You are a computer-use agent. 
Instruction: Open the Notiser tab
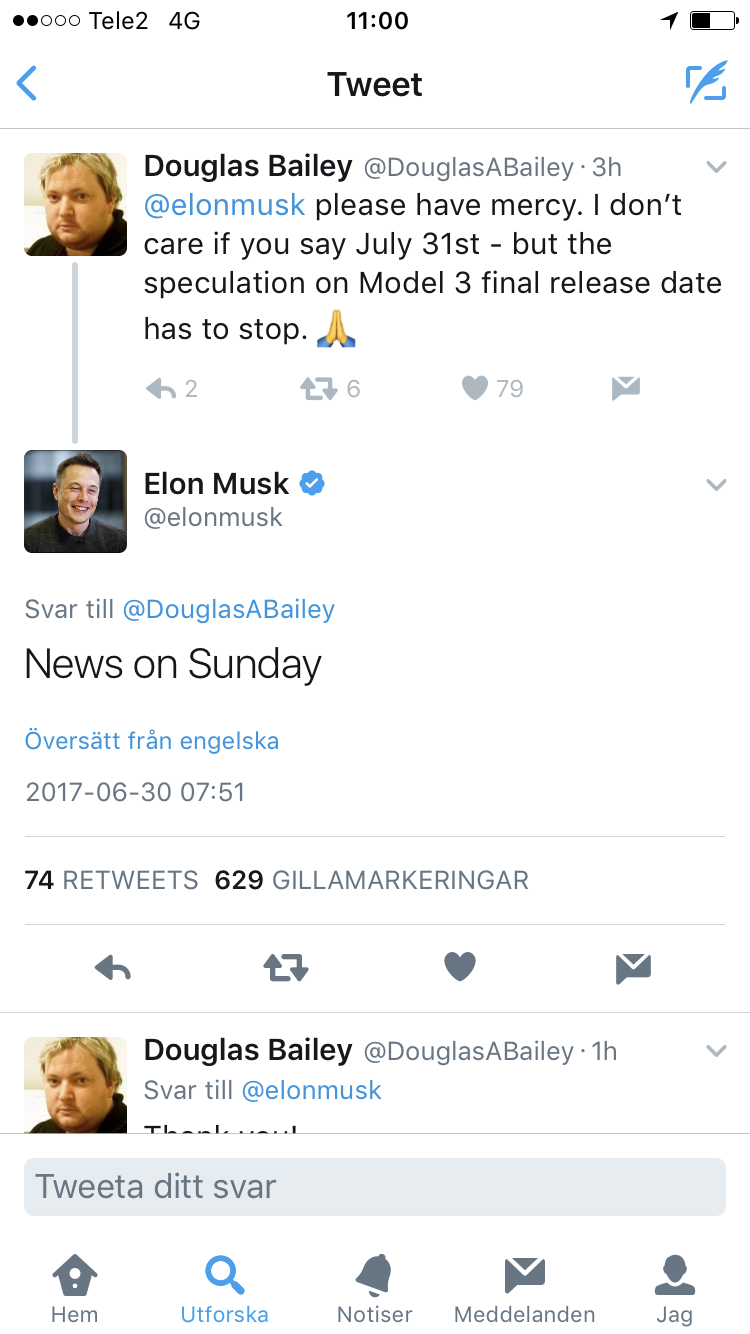pos(375,1288)
